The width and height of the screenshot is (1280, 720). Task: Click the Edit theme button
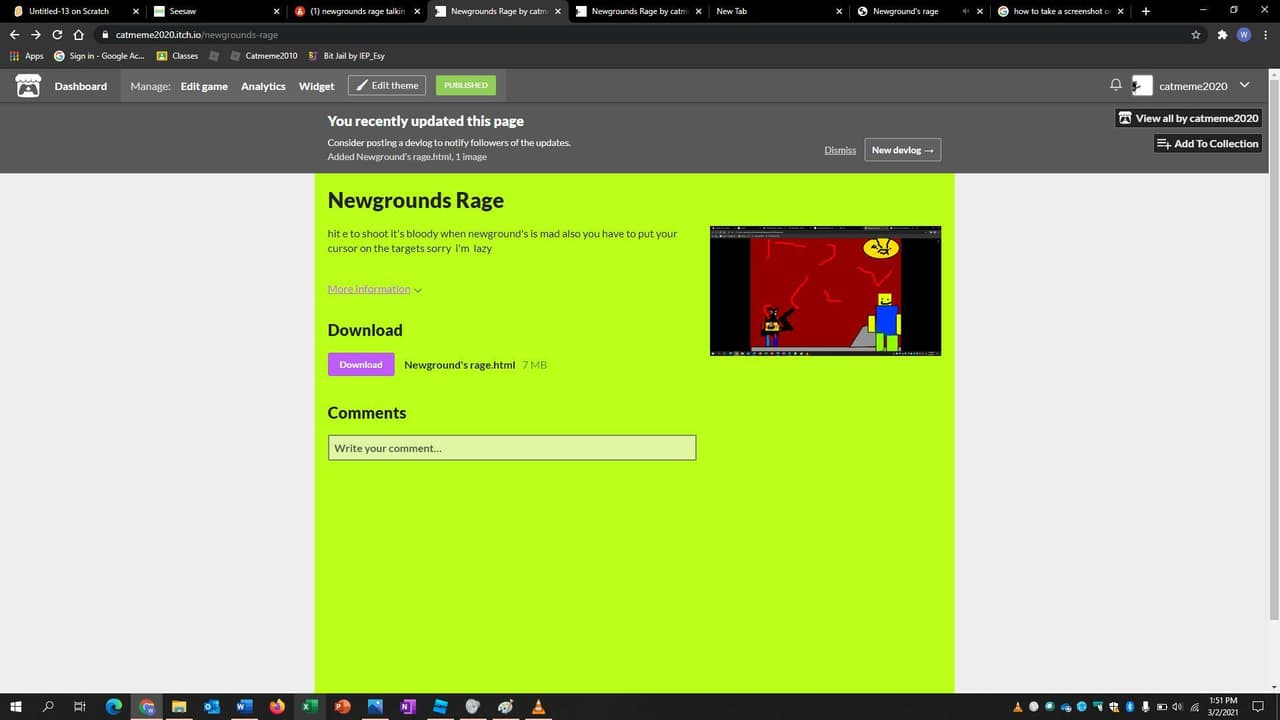387,85
